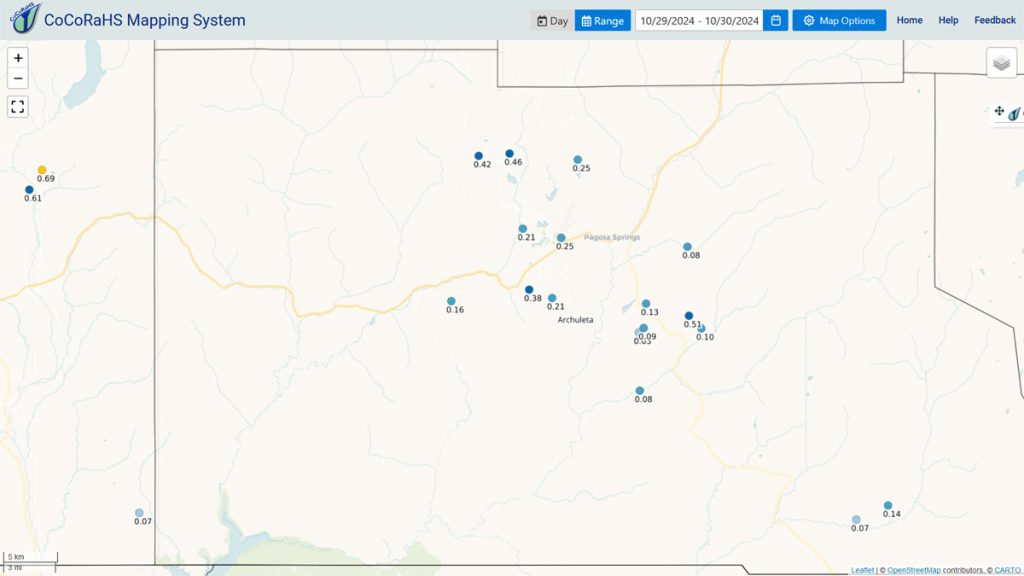Open the Leaflet attribution link
This screenshot has width=1024, height=576.
point(862,570)
